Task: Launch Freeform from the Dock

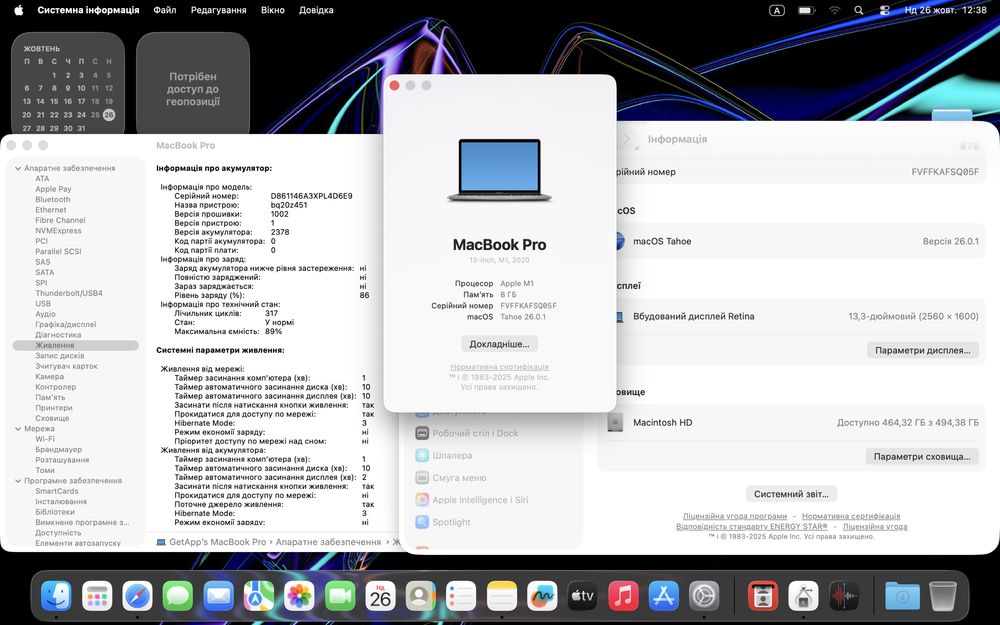Action: [x=542, y=596]
